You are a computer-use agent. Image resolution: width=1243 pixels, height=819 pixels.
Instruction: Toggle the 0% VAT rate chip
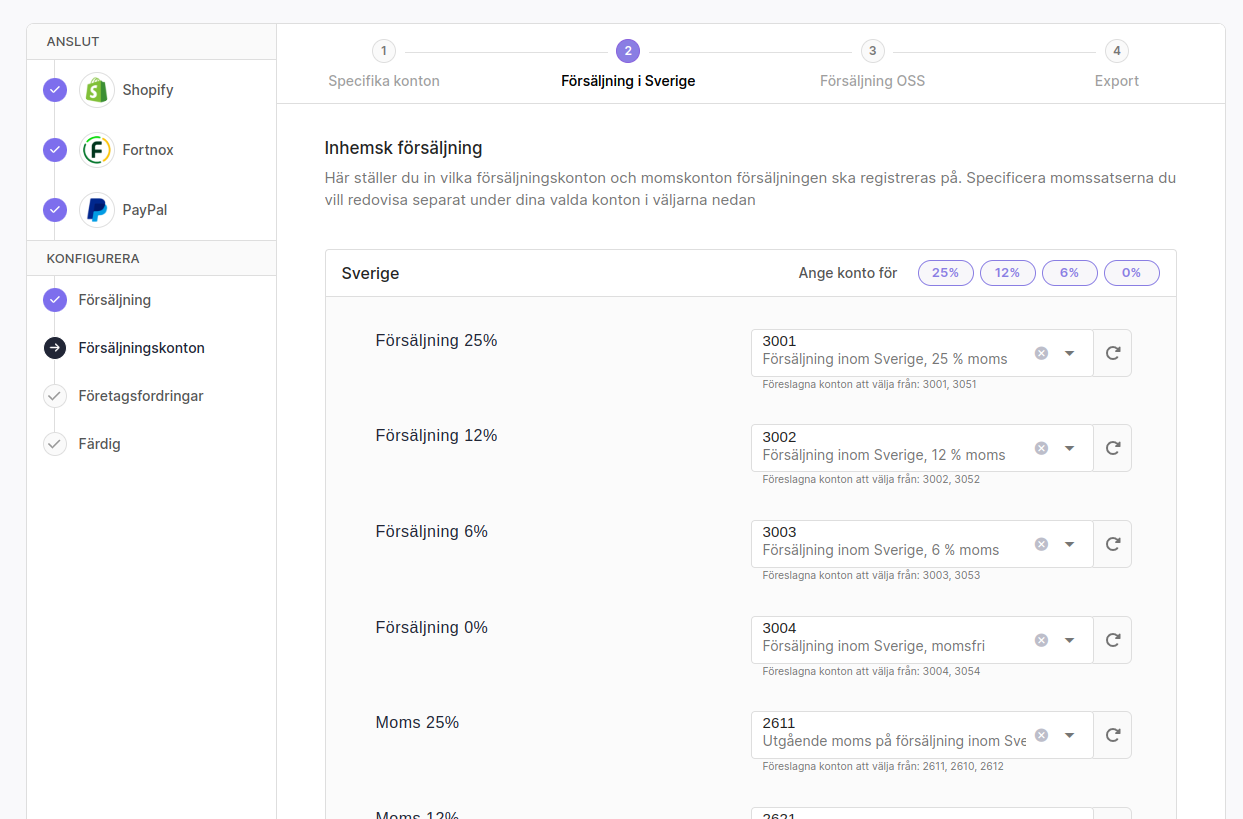click(1131, 273)
